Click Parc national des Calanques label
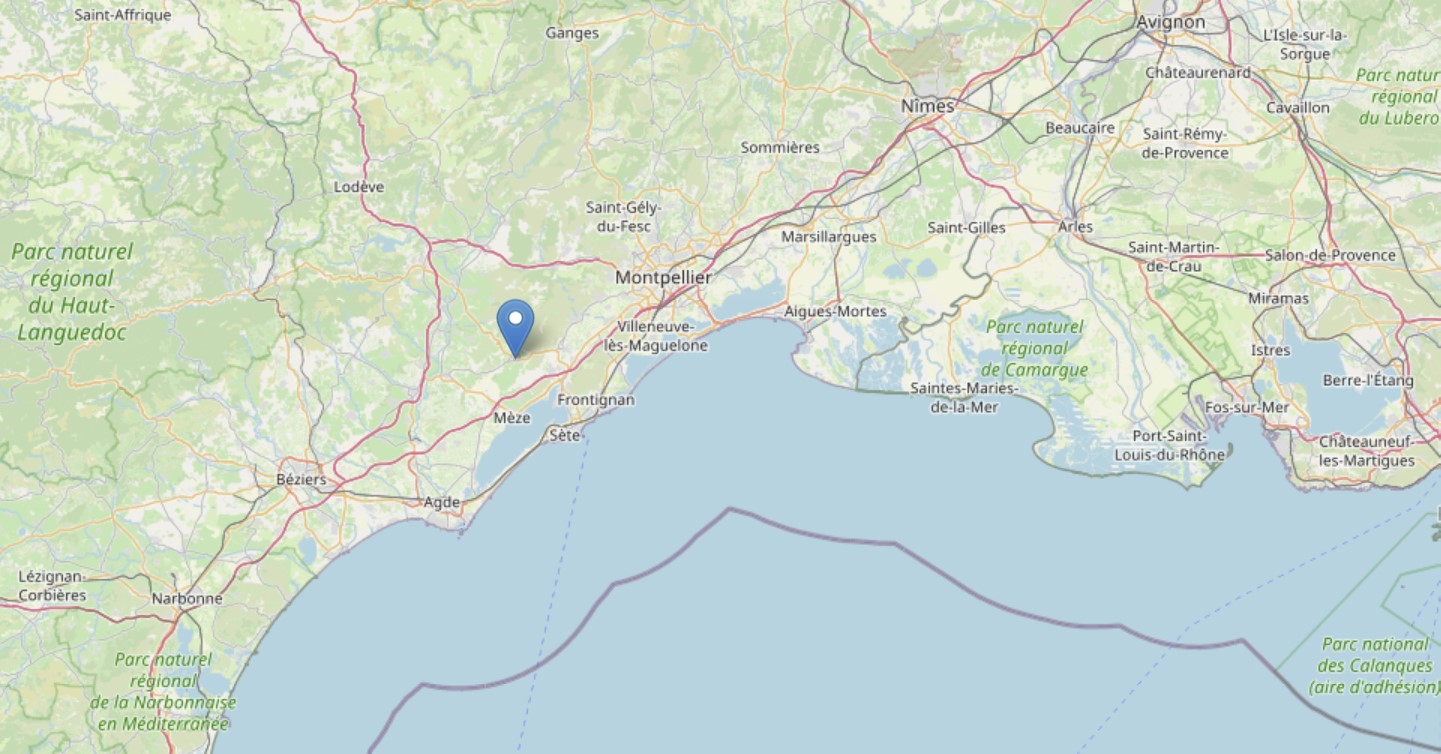This screenshot has width=1441, height=754. (1375, 666)
